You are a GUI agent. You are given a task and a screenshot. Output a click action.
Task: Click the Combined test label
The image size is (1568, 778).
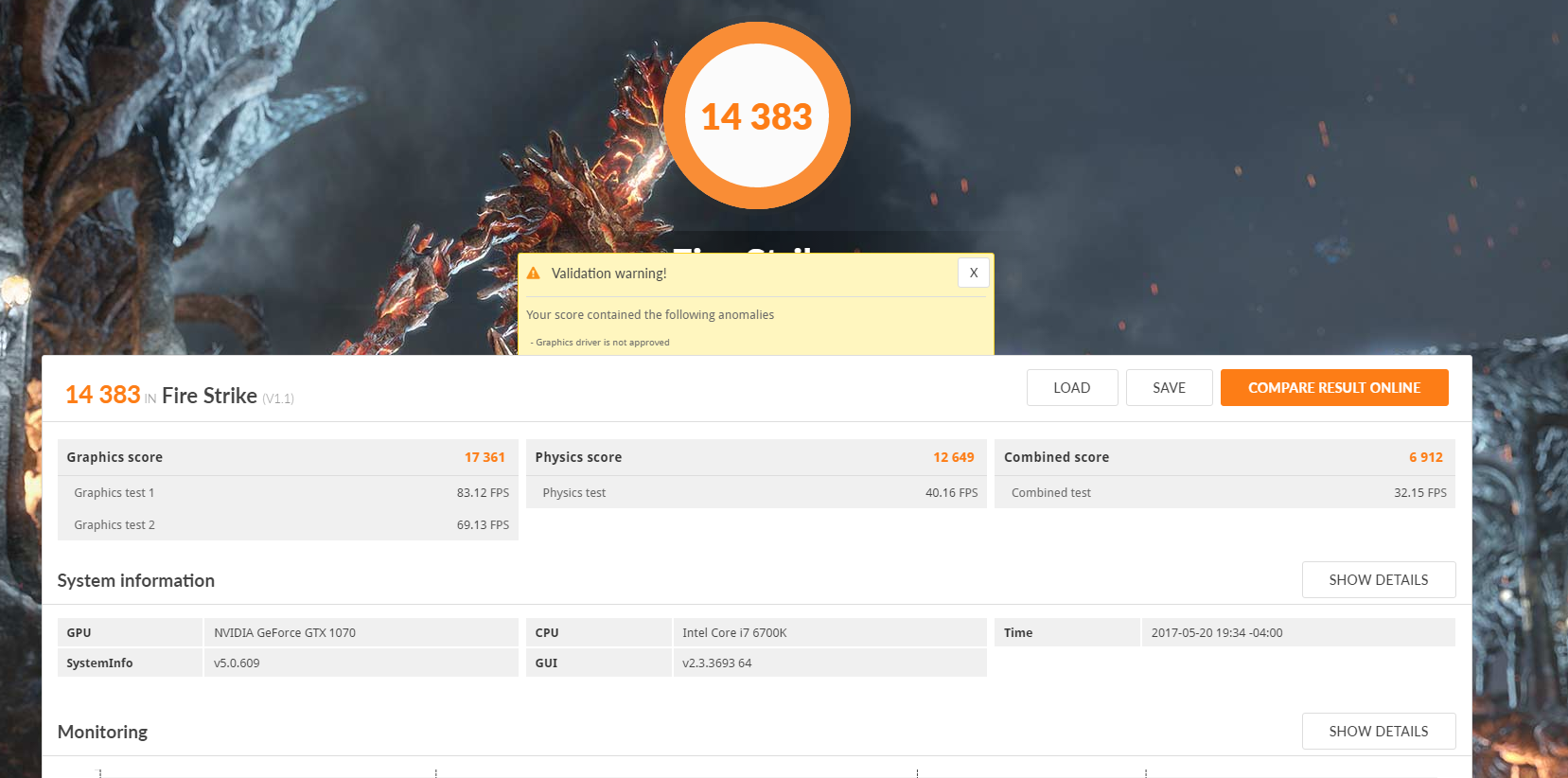tap(1051, 493)
